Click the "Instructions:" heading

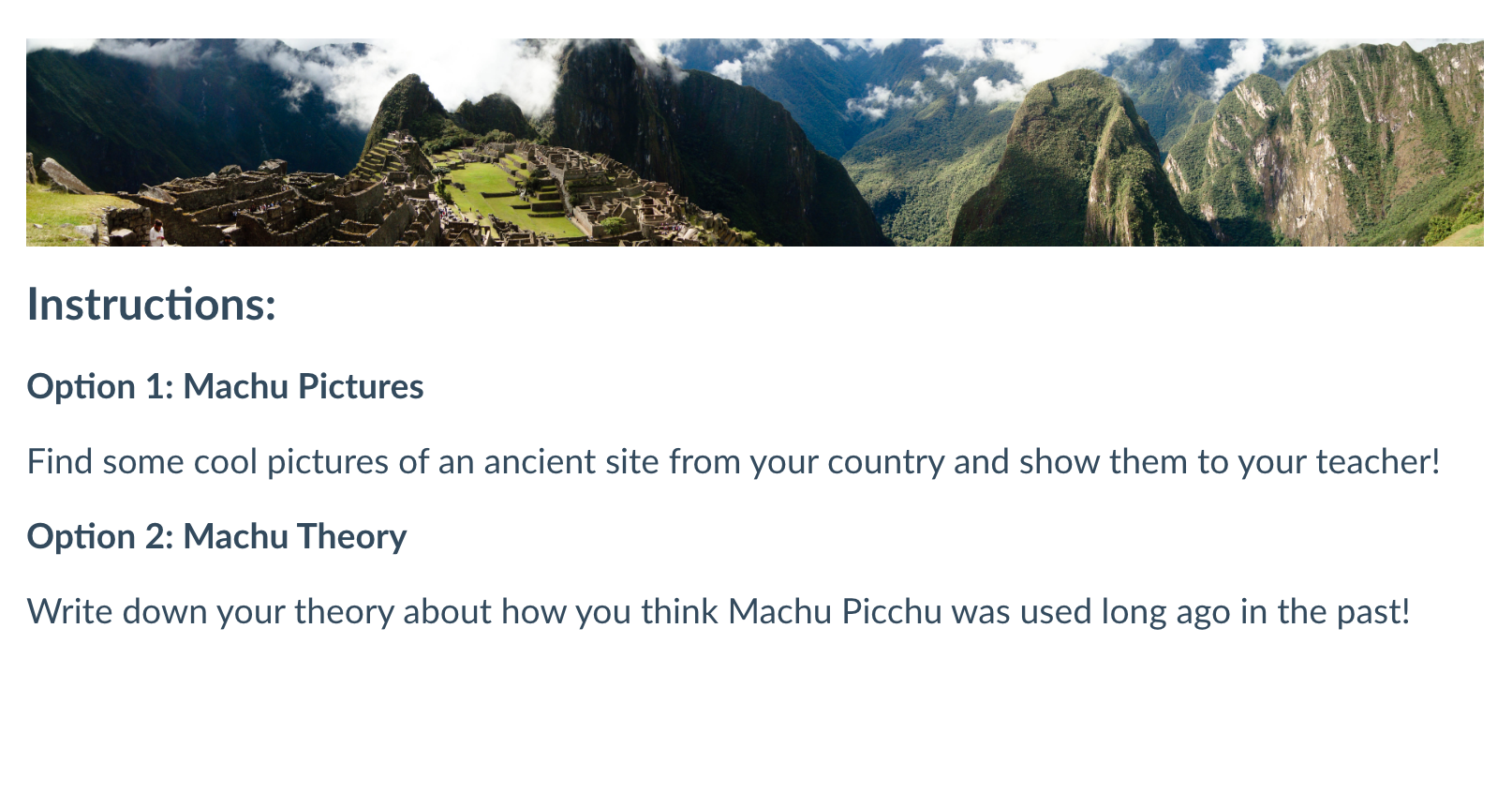[x=152, y=305]
